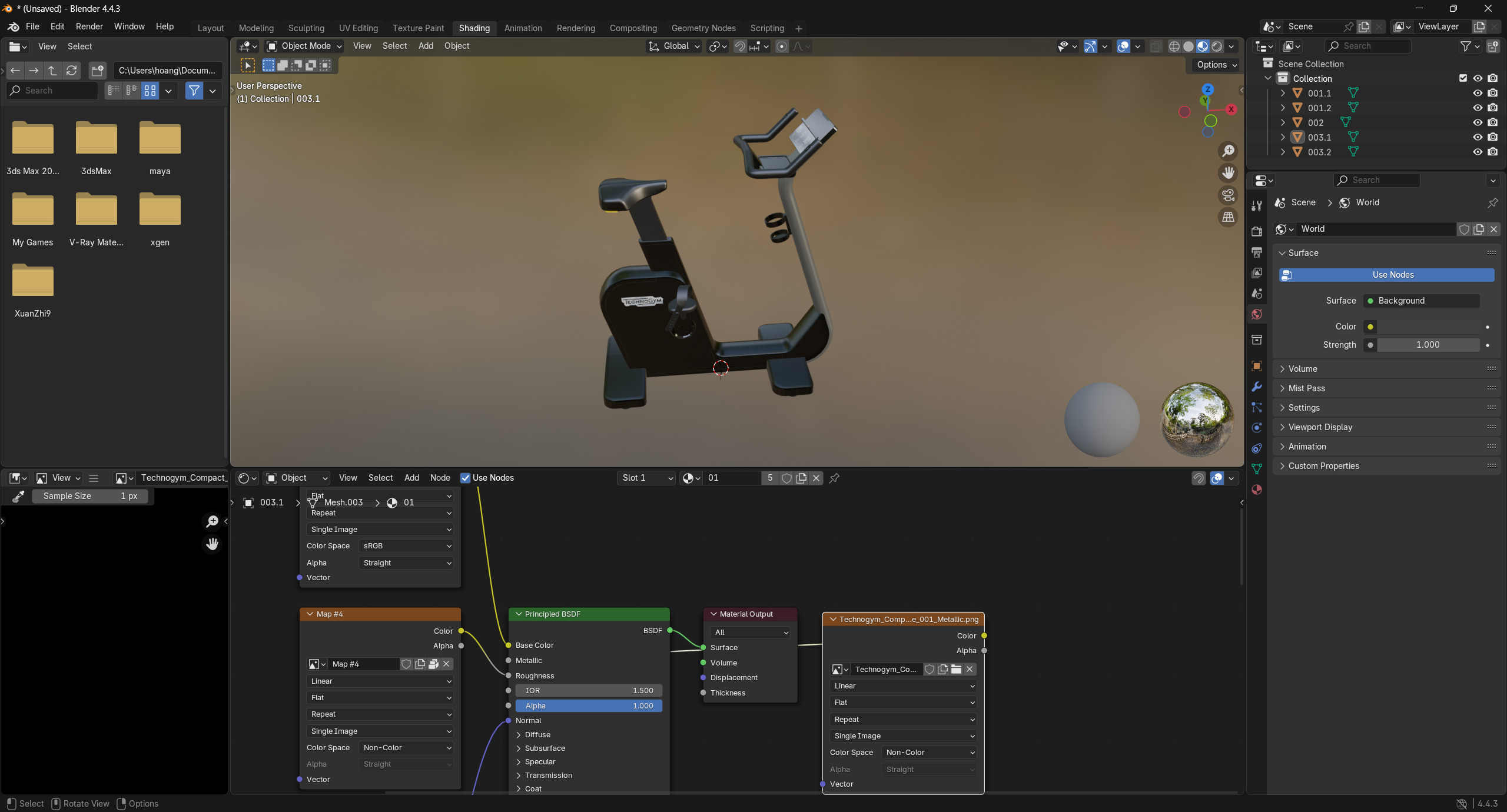Switch to solid viewport shading
Screen dimensions: 1507x812
coord(1189,46)
